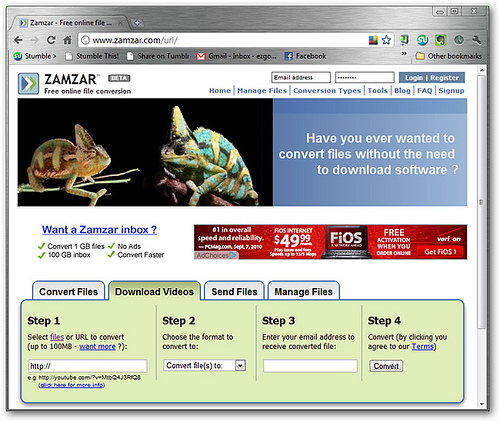Go to browser home icon
The height and width of the screenshot is (422, 500).
click(68, 40)
